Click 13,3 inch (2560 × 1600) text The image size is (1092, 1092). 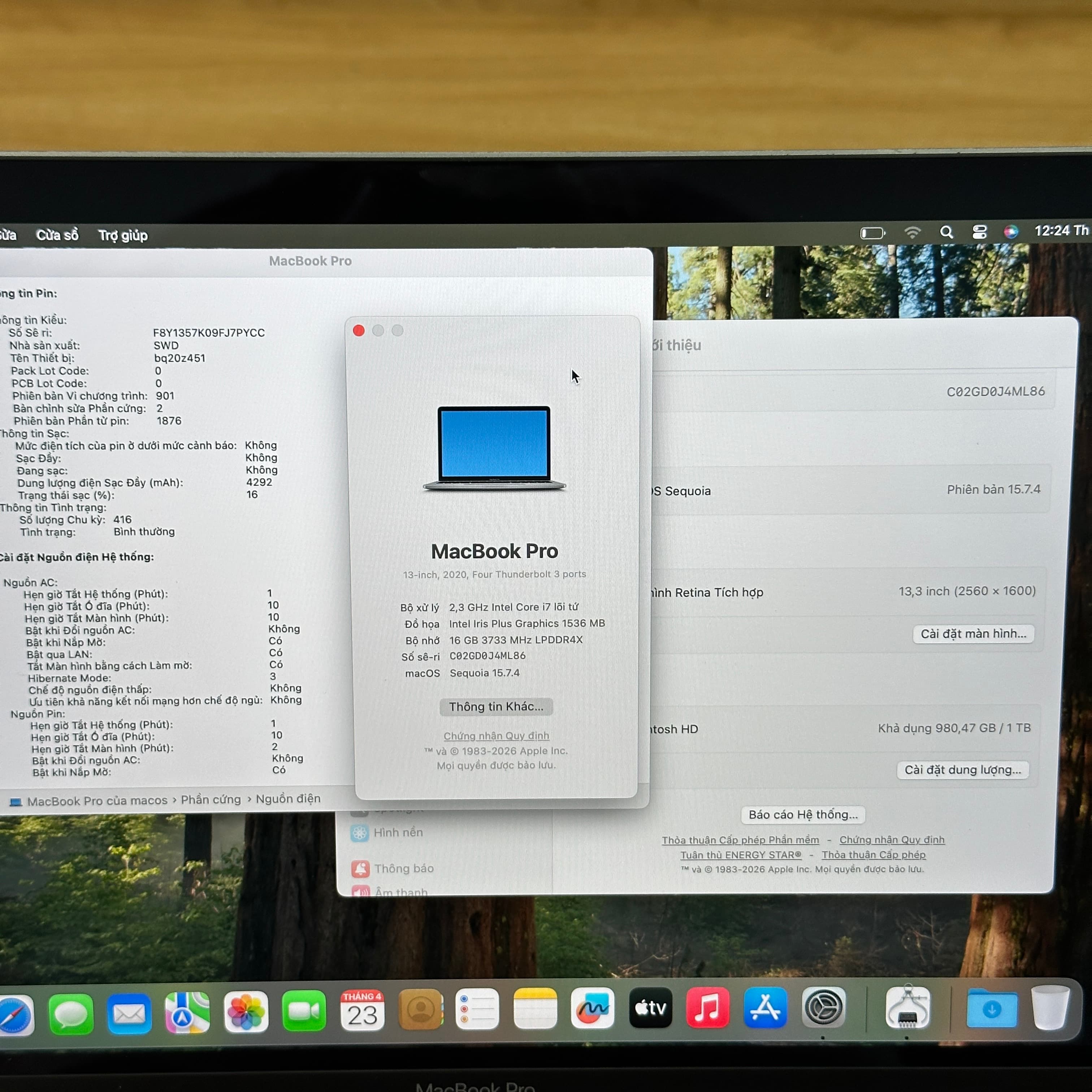(967, 591)
